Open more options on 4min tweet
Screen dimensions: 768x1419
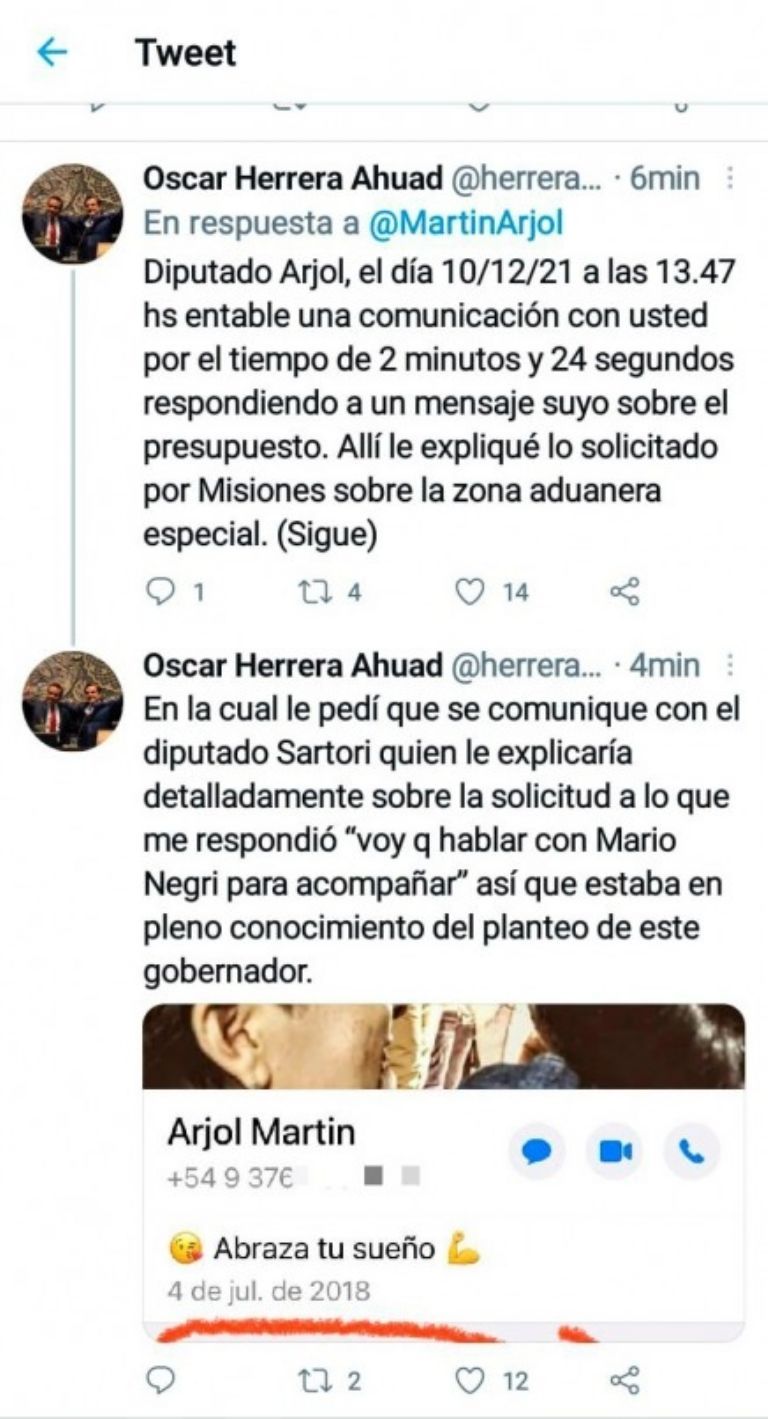tap(731, 665)
